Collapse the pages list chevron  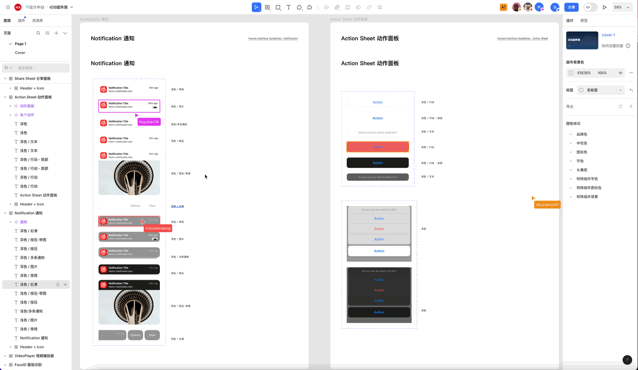pos(65,33)
